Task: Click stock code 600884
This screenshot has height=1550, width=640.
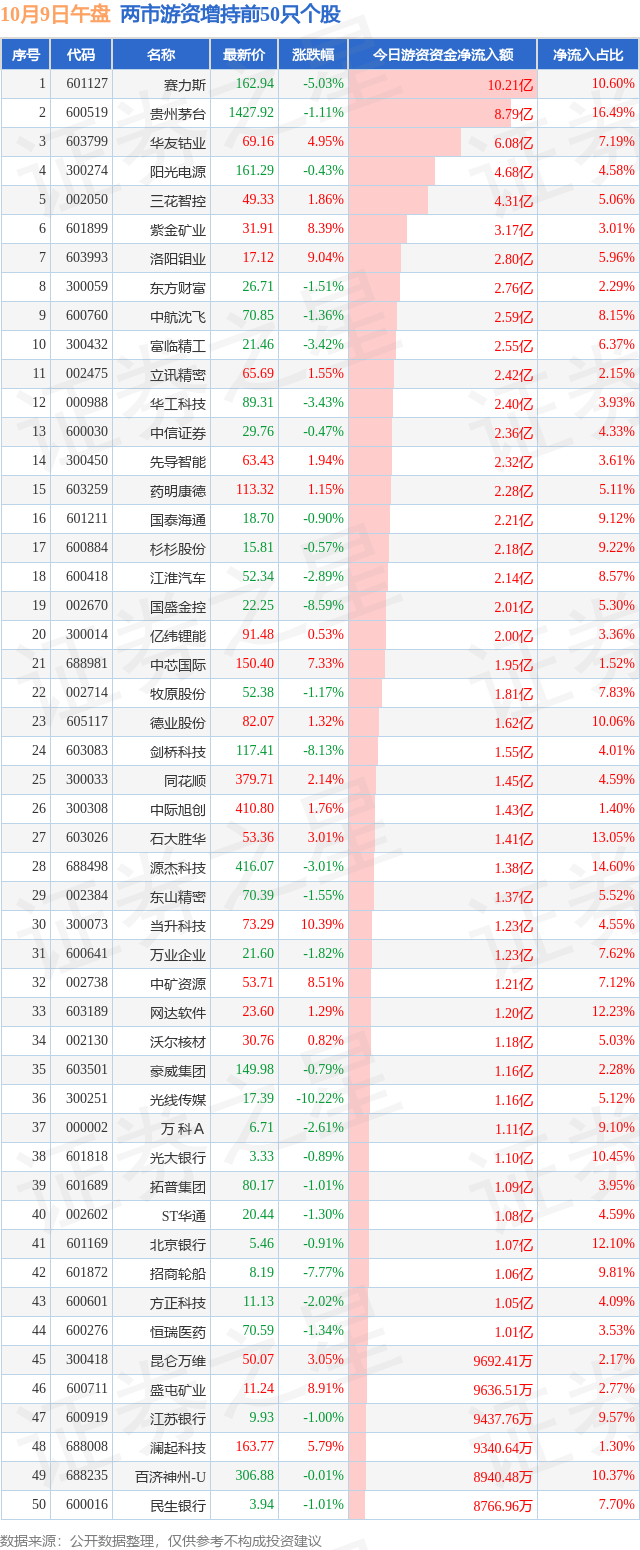Action: 87,548
